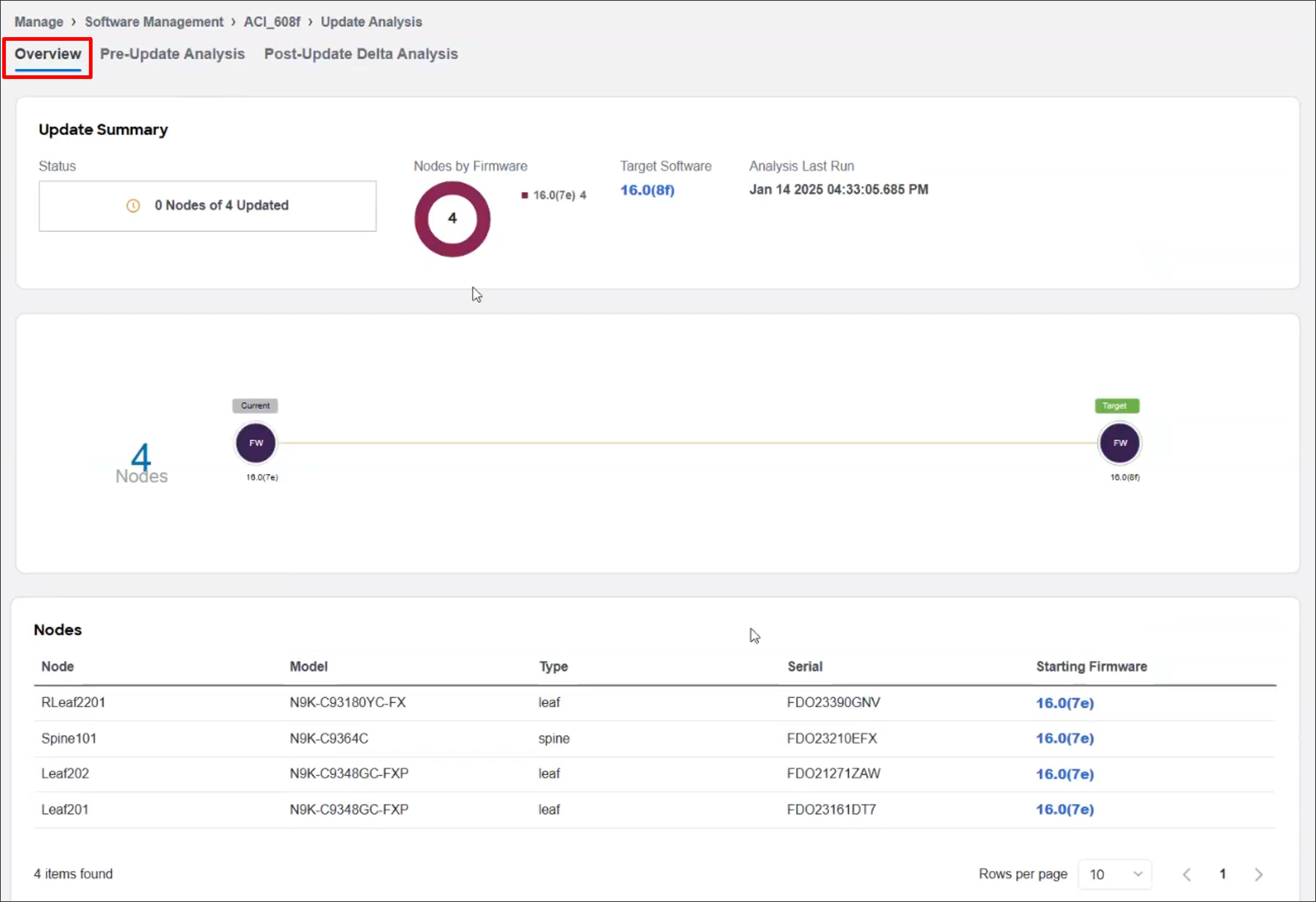Image resolution: width=1316 pixels, height=902 pixels.
Task: Click the Current badge above the firmware node
Action: (x=255, y=406)
